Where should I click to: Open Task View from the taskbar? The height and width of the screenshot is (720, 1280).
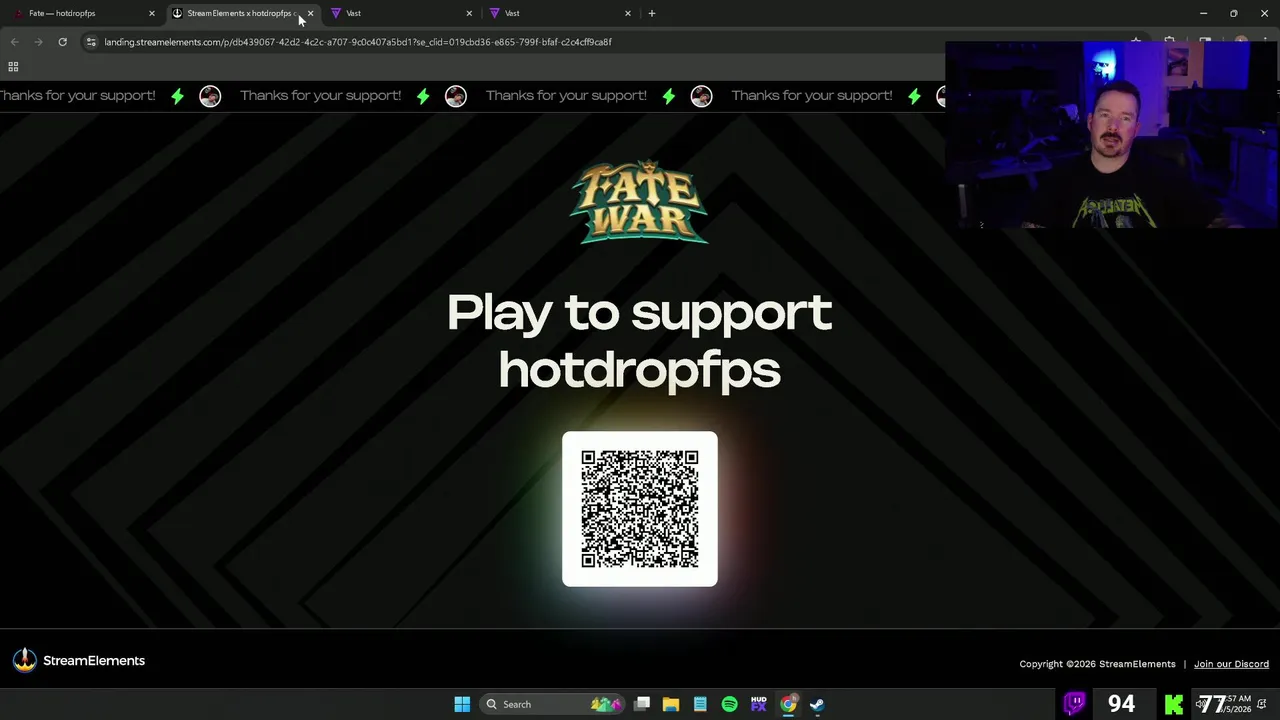(x=642, y=704)
